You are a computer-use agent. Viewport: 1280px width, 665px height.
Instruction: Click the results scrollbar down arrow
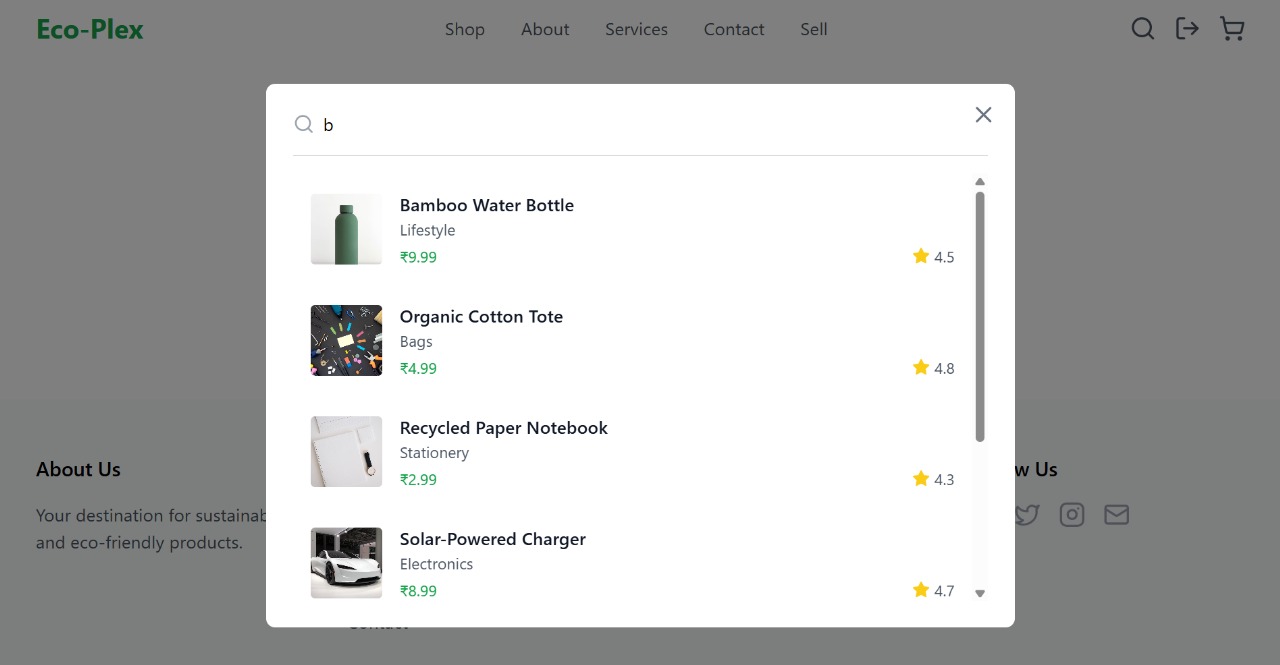click(980, 593)
